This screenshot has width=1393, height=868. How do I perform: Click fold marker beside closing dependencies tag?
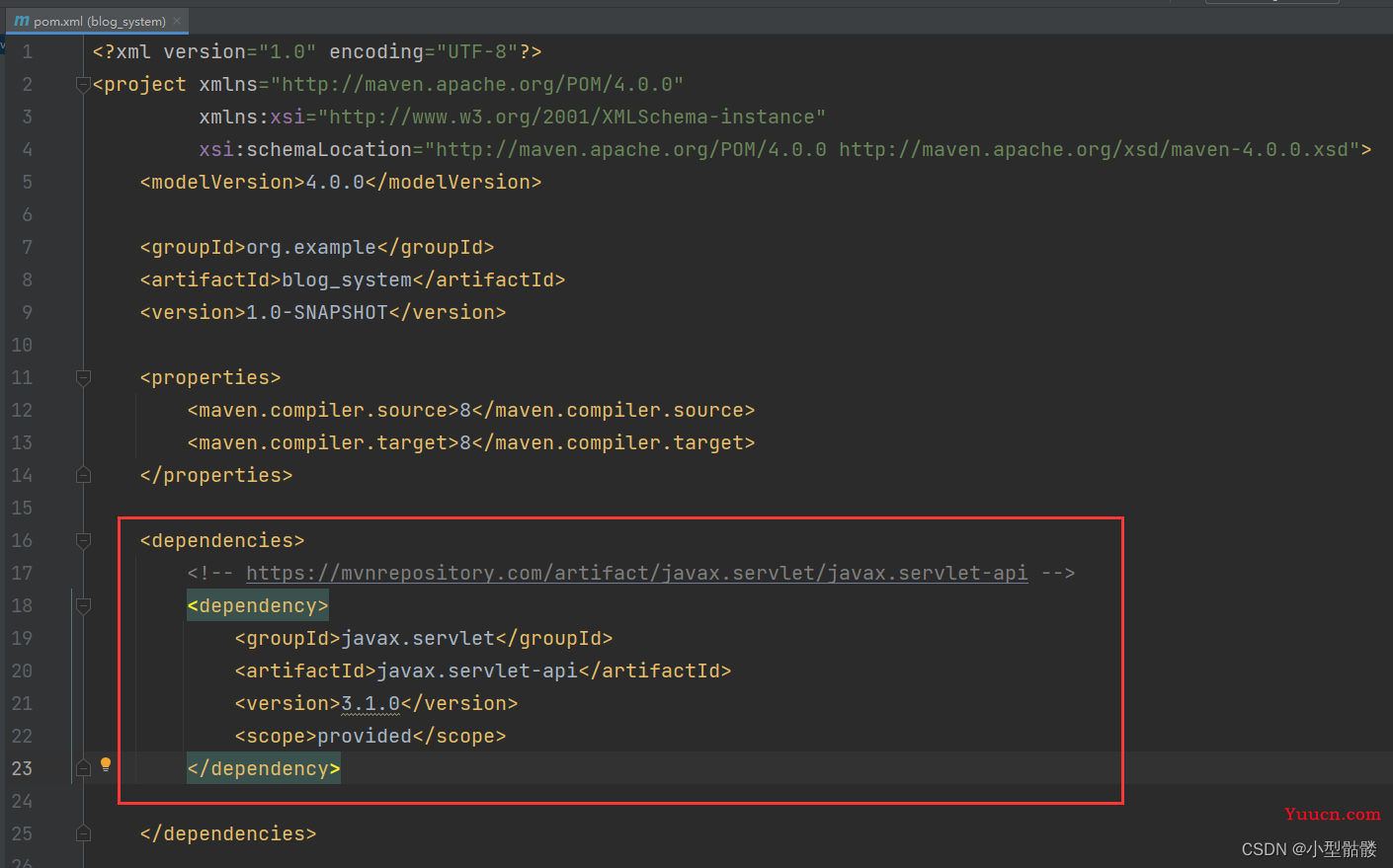[x=83, y=833]
